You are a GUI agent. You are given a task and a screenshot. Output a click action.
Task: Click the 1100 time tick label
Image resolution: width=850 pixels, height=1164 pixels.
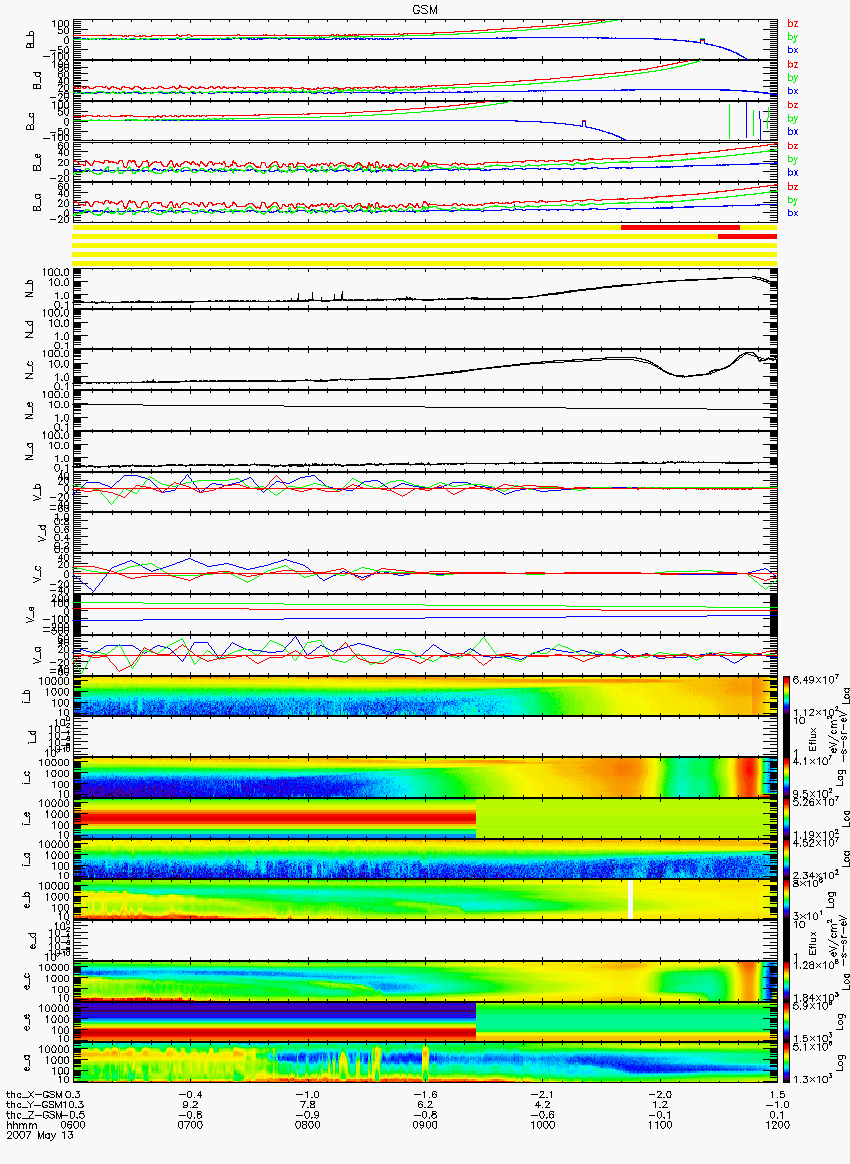(660, 1125)
